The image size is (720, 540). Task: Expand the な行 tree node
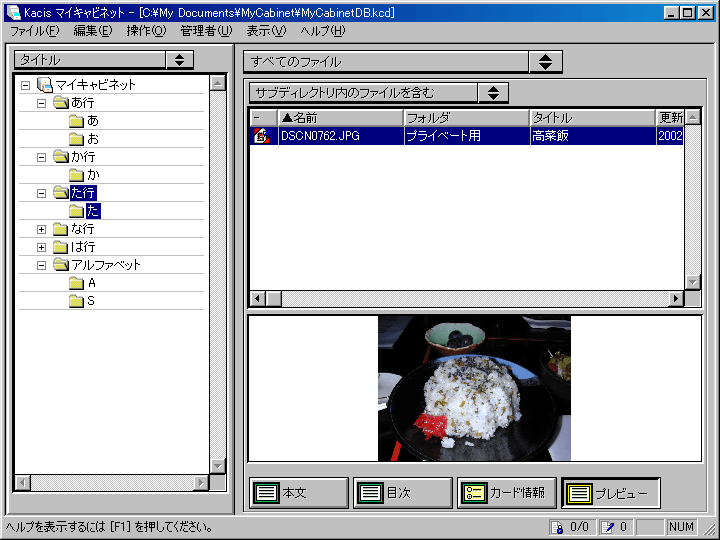(x=41, y=229)
